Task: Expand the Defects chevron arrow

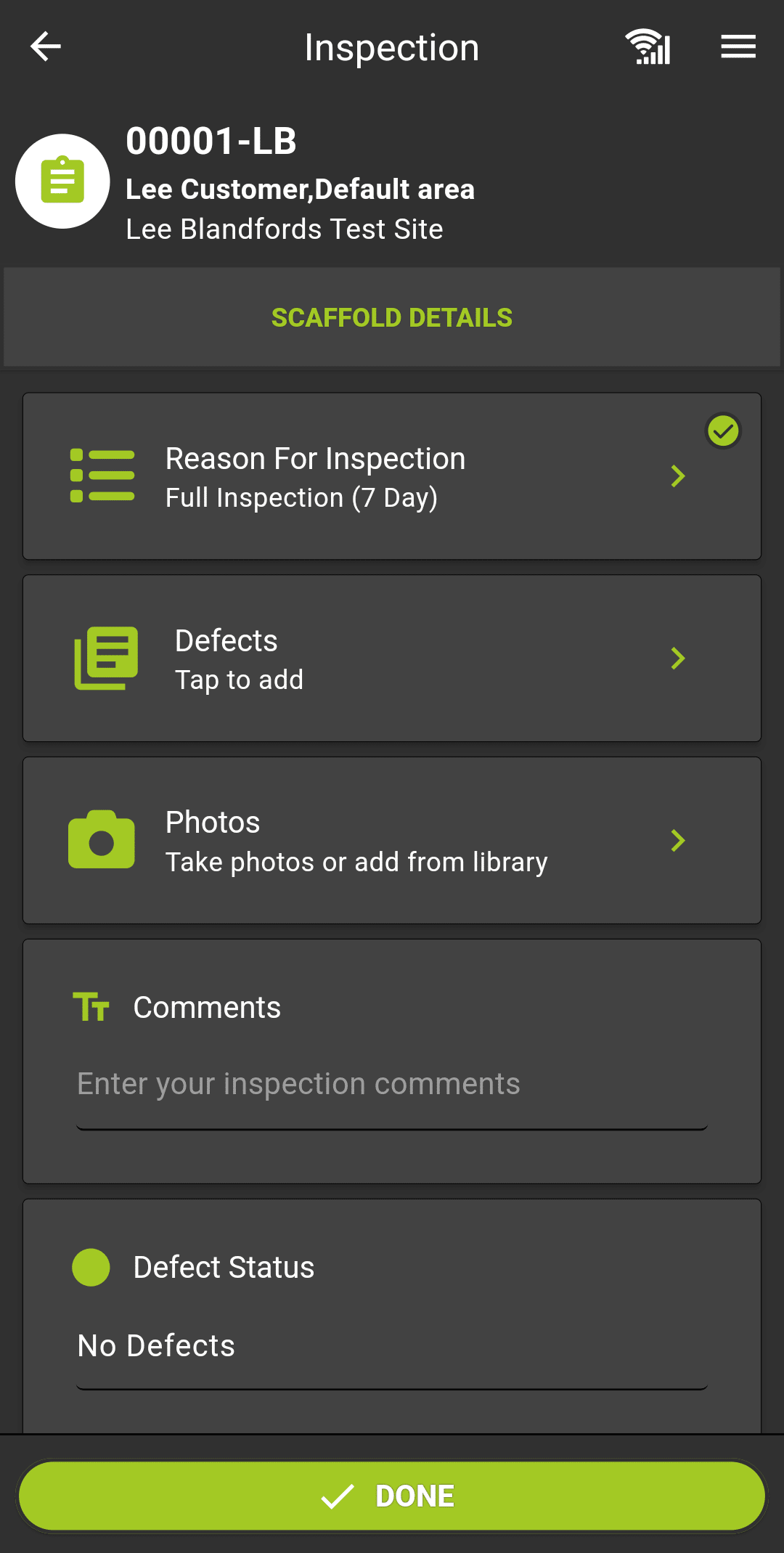Action: [678, 659]
